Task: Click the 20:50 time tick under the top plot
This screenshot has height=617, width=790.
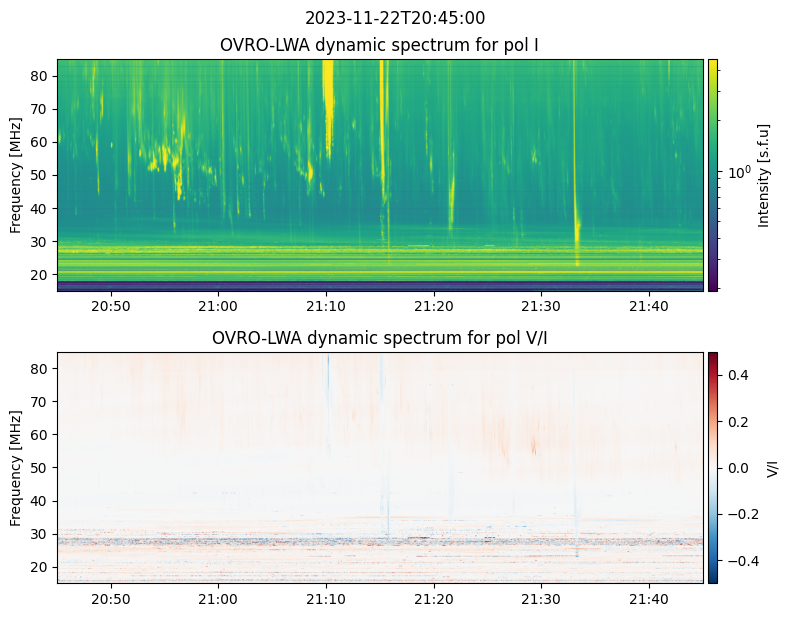Action: (110, 305)
